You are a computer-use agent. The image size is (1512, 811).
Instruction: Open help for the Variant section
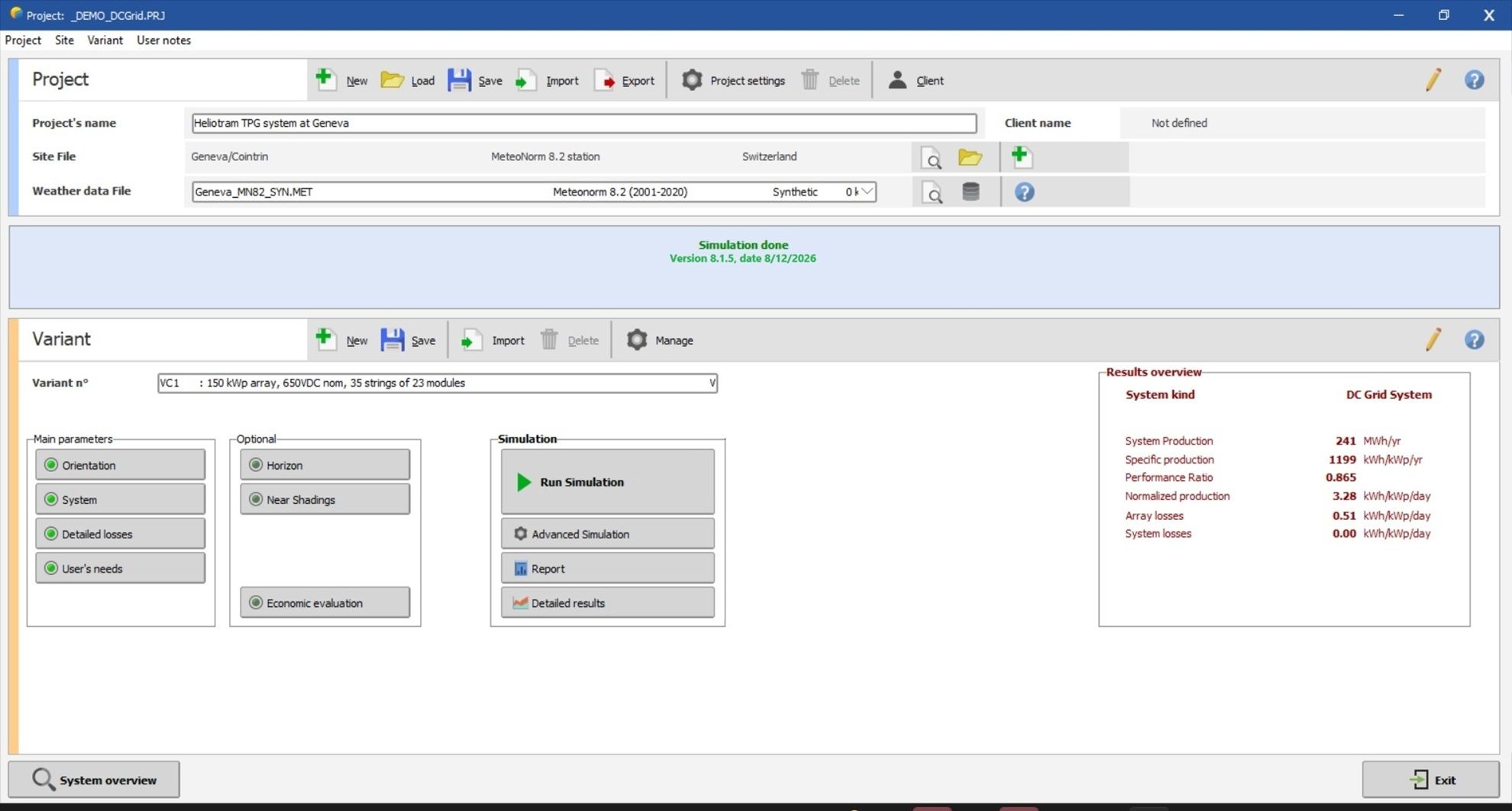click(x=1475, y=340)
